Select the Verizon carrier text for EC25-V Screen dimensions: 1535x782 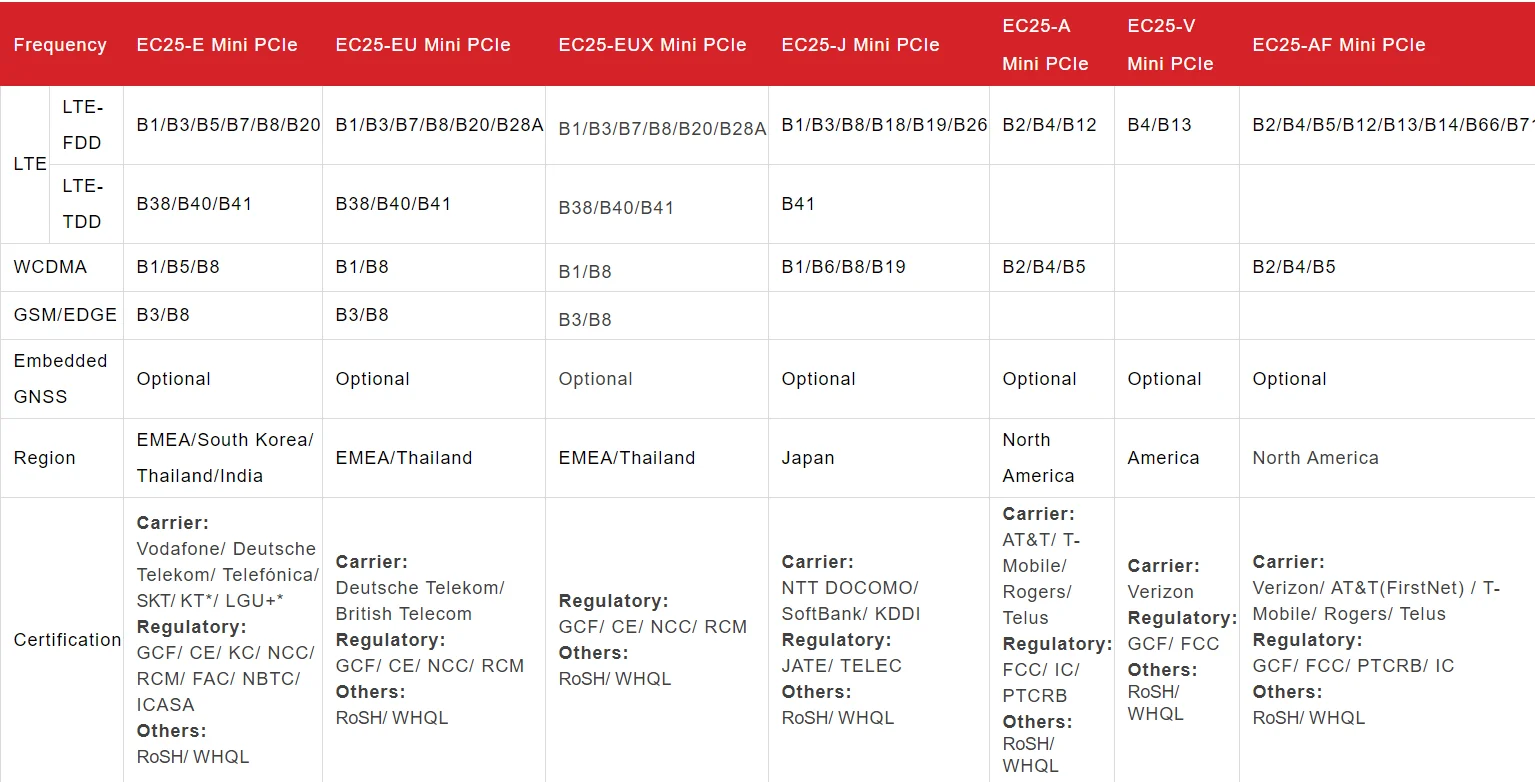(x=1160, y=592)
